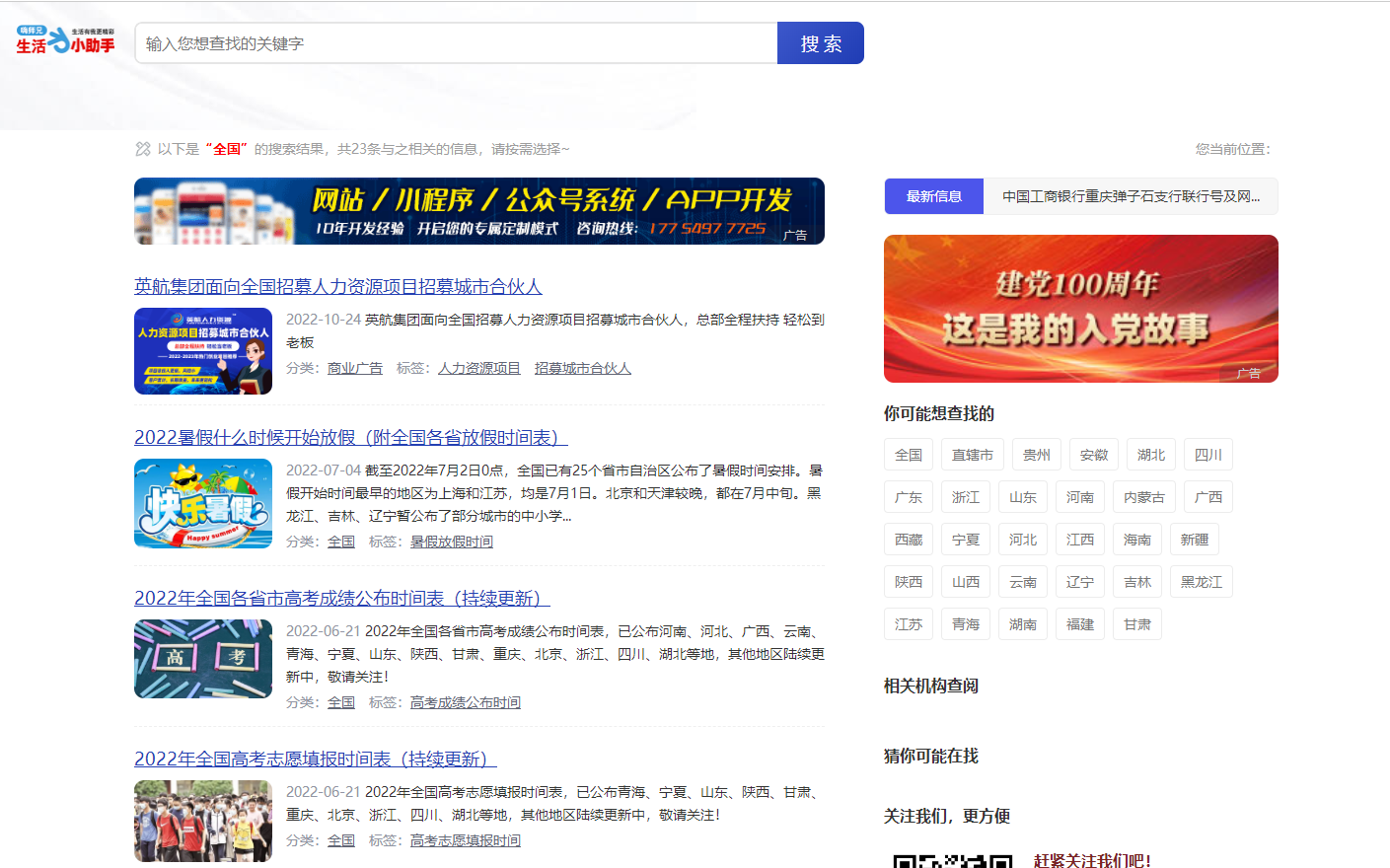The width and height of the screenshot is (1390, 868).
Task: Click the 暑假放假时间 tag
Action: (x=451, y=542)
